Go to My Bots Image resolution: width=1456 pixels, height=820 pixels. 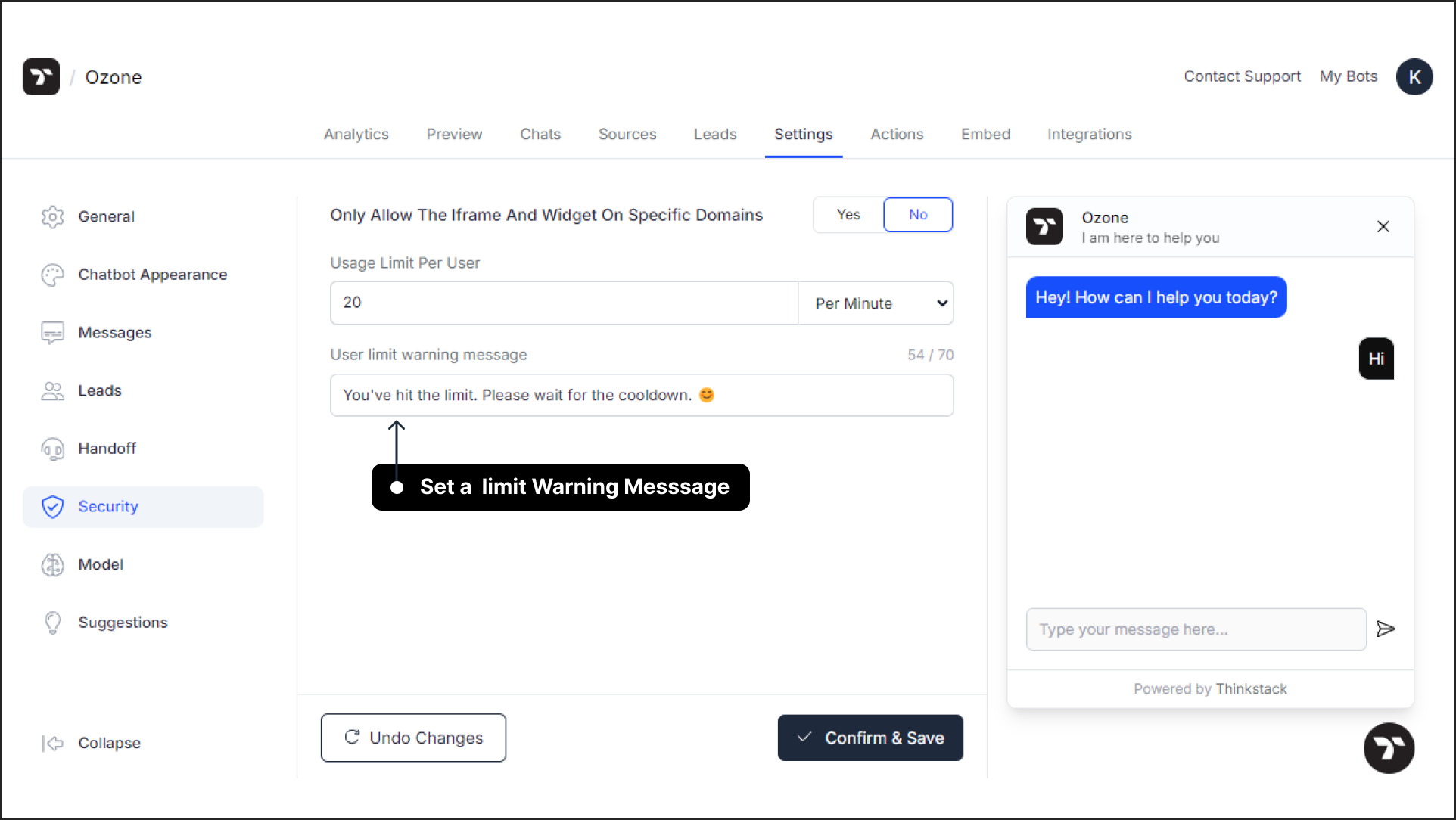point(1349,76)
